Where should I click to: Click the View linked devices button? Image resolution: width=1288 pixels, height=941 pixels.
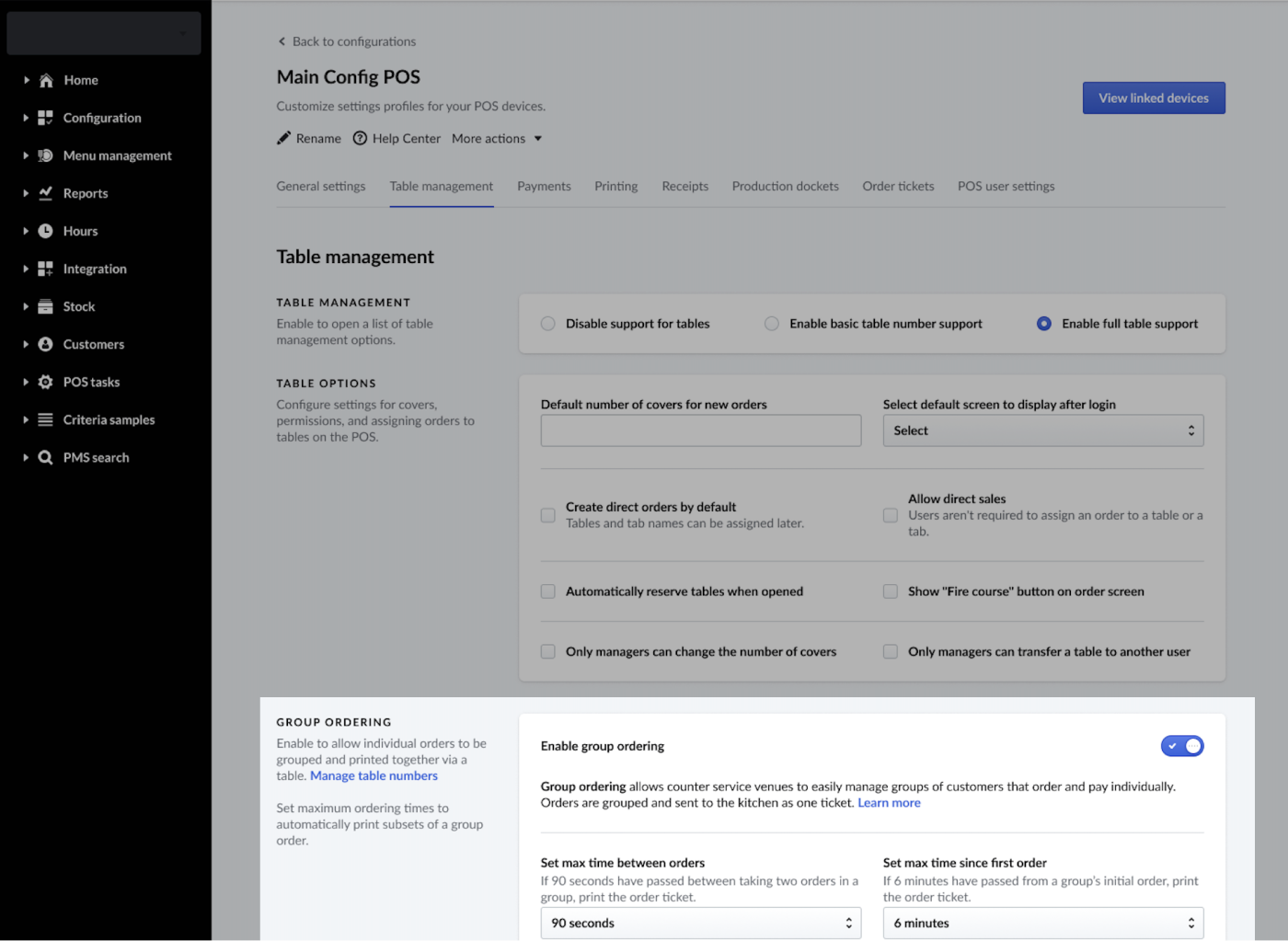pyautogui.click(x=1153, y=98)
